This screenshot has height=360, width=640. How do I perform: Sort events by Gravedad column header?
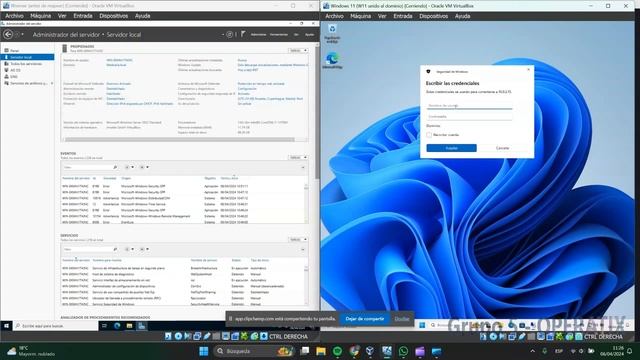pyautogui.click(x=109, y=178)
